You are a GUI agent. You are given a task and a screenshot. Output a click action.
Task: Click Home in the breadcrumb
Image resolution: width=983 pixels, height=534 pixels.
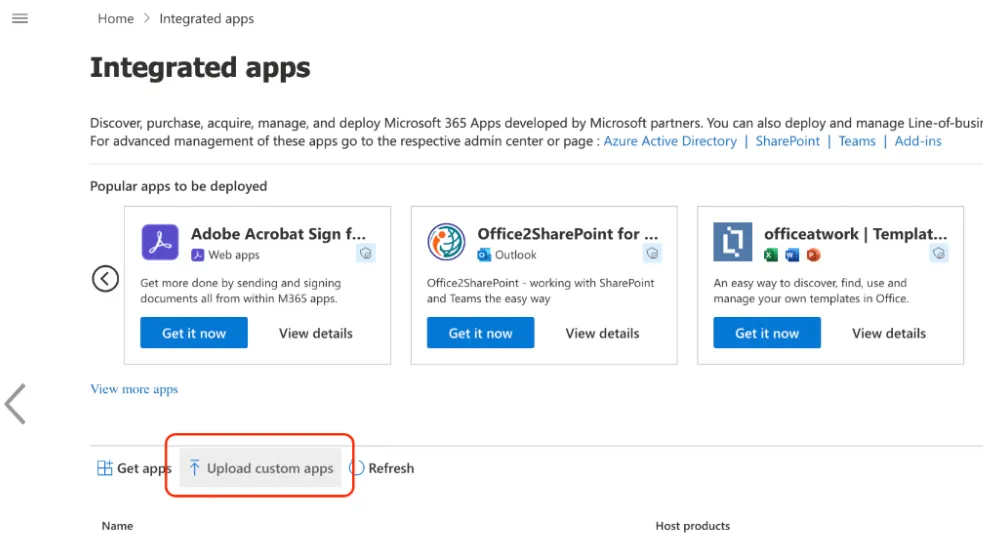116,18
